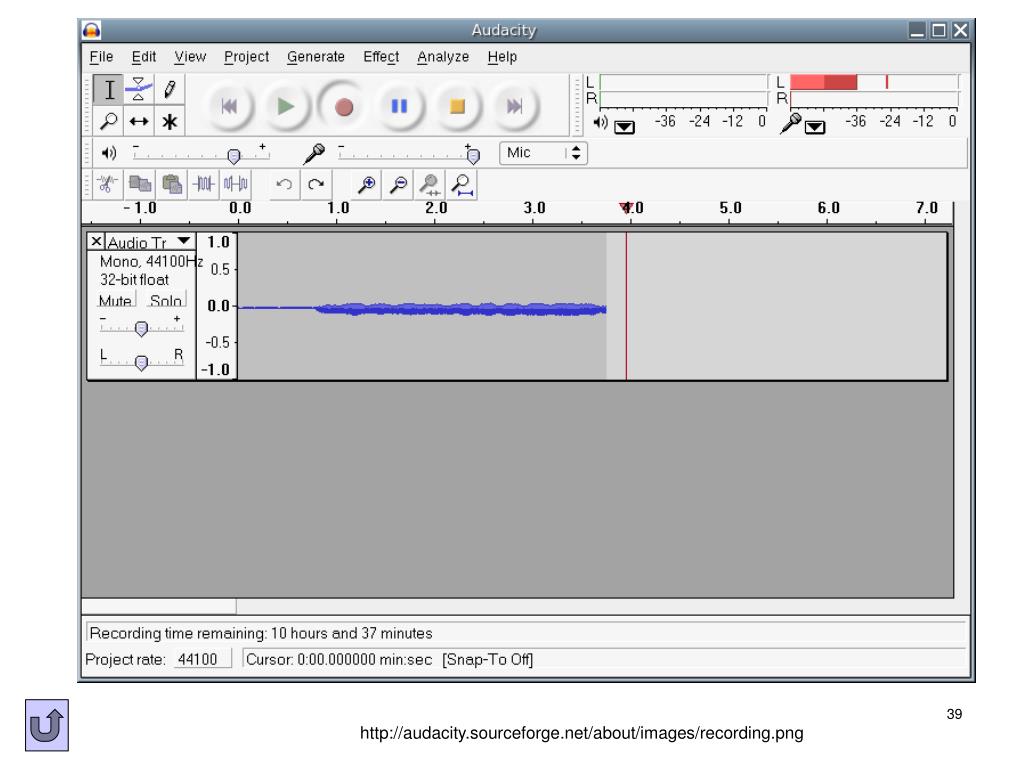Click the track vertical amplitude scale
The image size is (1024, 768).
[x=217, y=306]
